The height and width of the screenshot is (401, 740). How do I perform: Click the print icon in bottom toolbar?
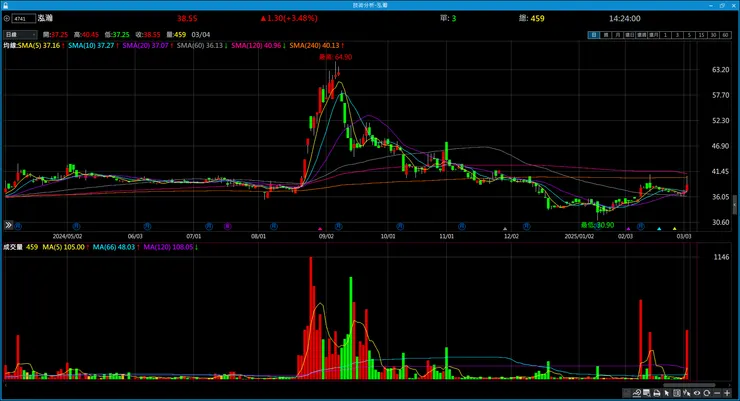tap(656, 393)
